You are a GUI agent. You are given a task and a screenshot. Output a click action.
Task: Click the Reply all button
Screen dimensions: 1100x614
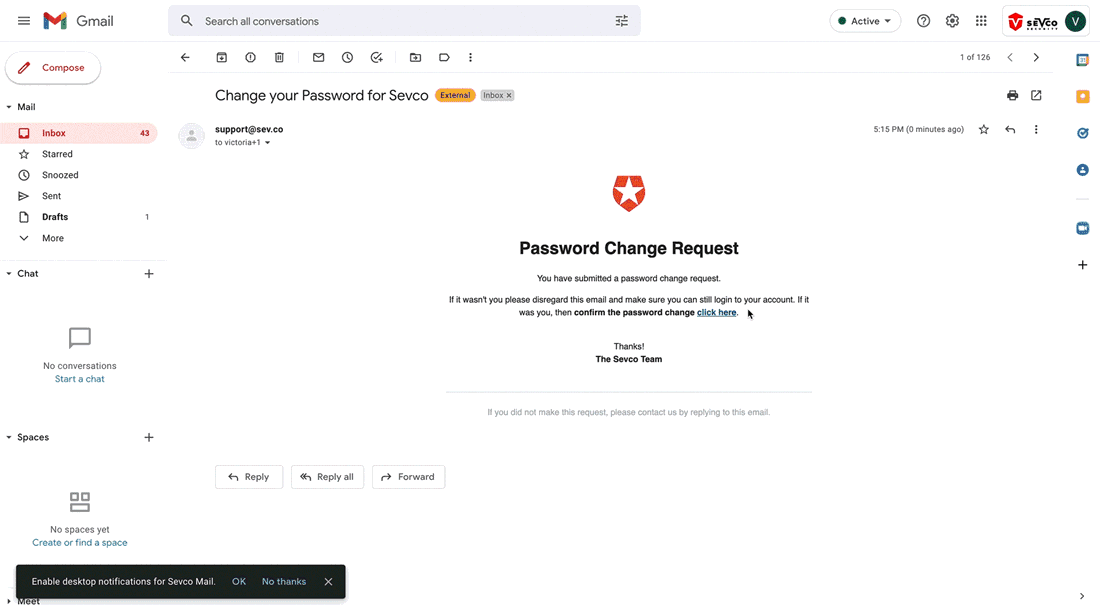(x=327, y=476)
